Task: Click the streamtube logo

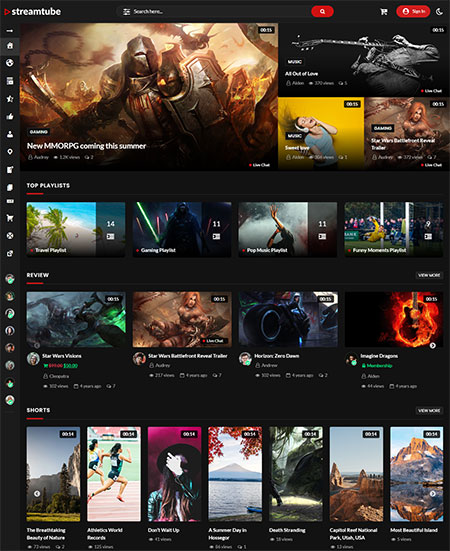Action: tap(32, 12)
